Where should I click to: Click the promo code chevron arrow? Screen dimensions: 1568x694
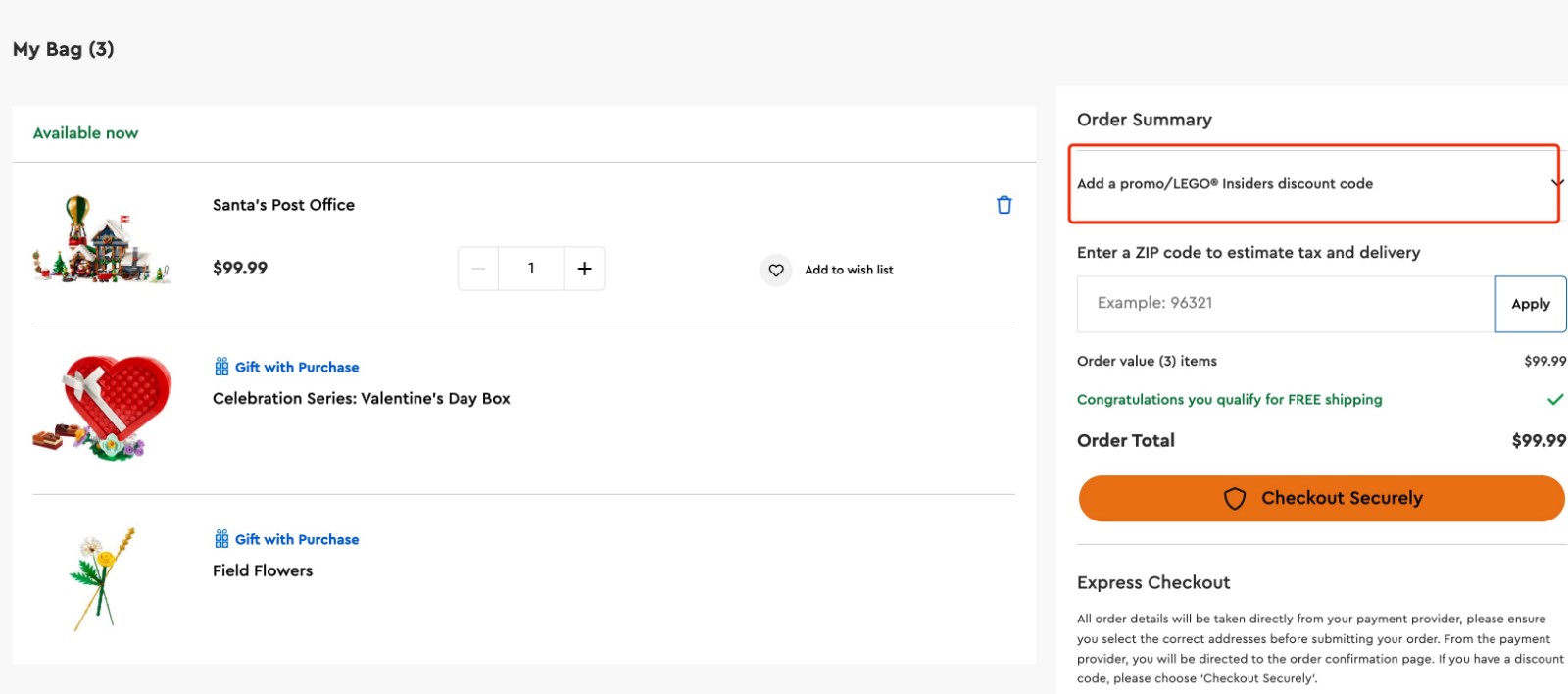(1557, 183)
